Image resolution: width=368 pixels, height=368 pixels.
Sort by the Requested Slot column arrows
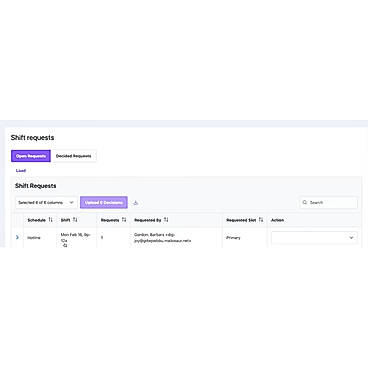pyautogui.click(x=261, y=220)
